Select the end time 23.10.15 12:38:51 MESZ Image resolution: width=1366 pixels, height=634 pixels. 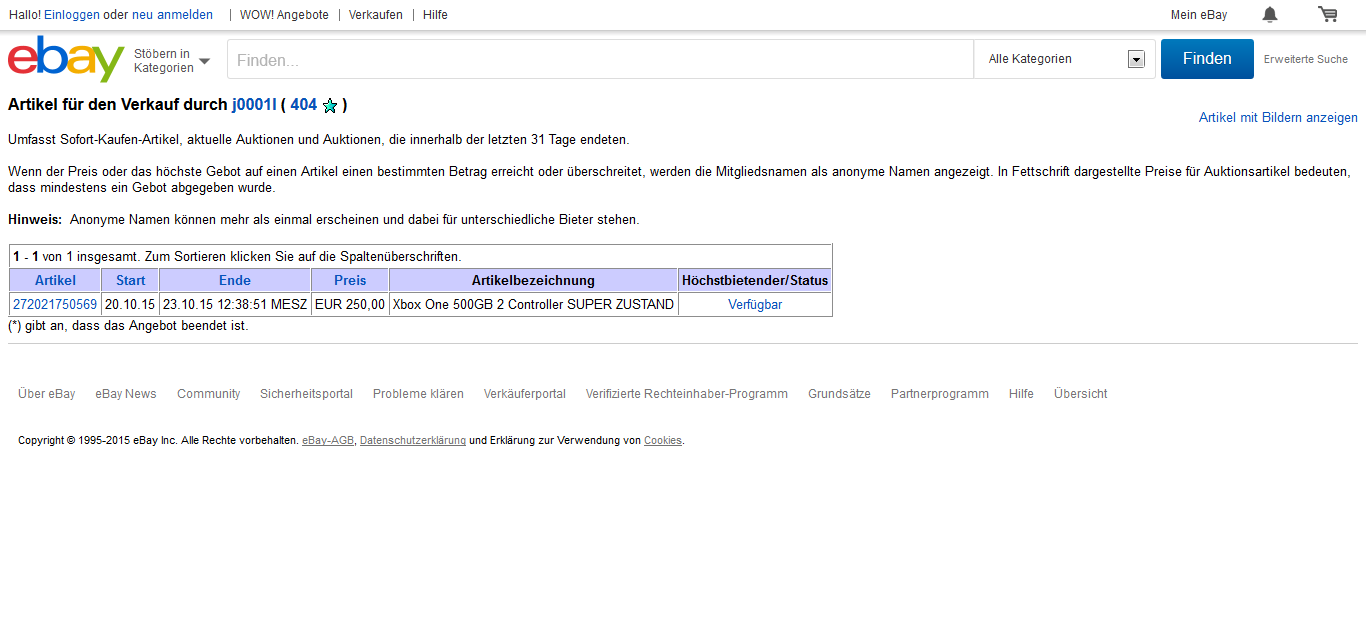coord(235,305)
